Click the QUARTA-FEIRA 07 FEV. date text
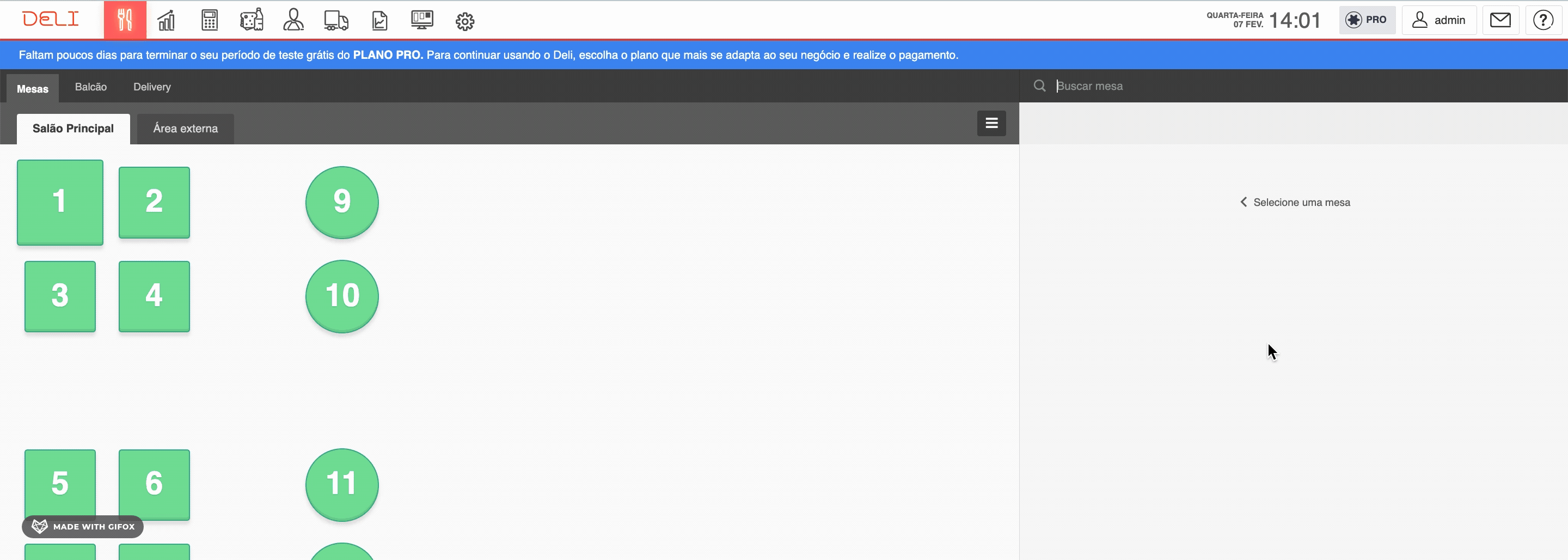The image size is (1568, 560). click(x=1235, y=20)
